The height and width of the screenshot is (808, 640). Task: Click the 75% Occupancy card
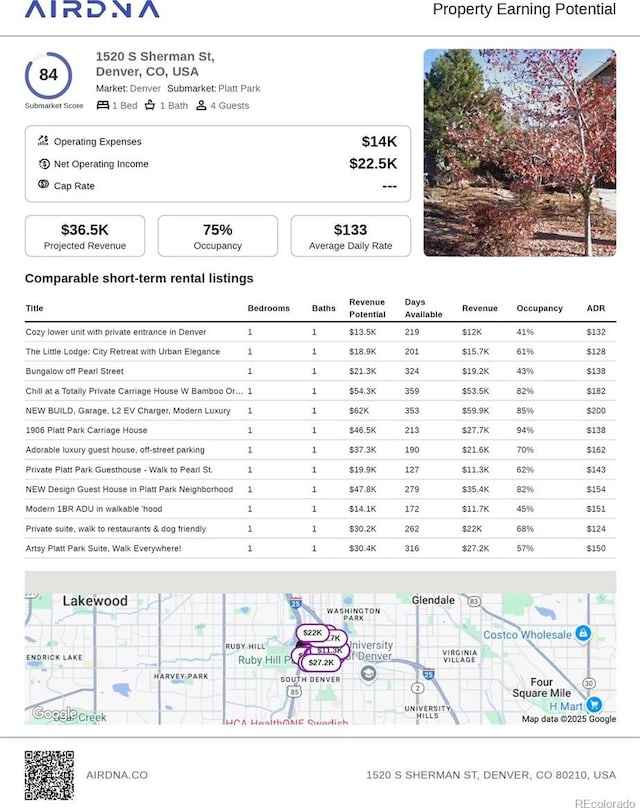[x=217, y=236]
